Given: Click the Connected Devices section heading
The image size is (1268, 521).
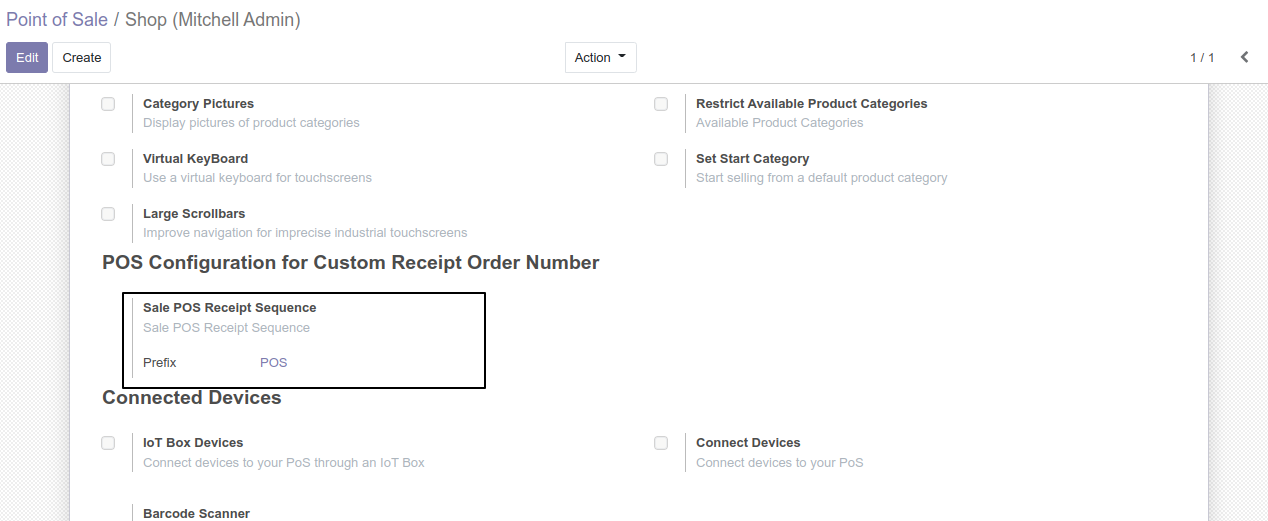Looking at the screenshot, I should (192, 397).
